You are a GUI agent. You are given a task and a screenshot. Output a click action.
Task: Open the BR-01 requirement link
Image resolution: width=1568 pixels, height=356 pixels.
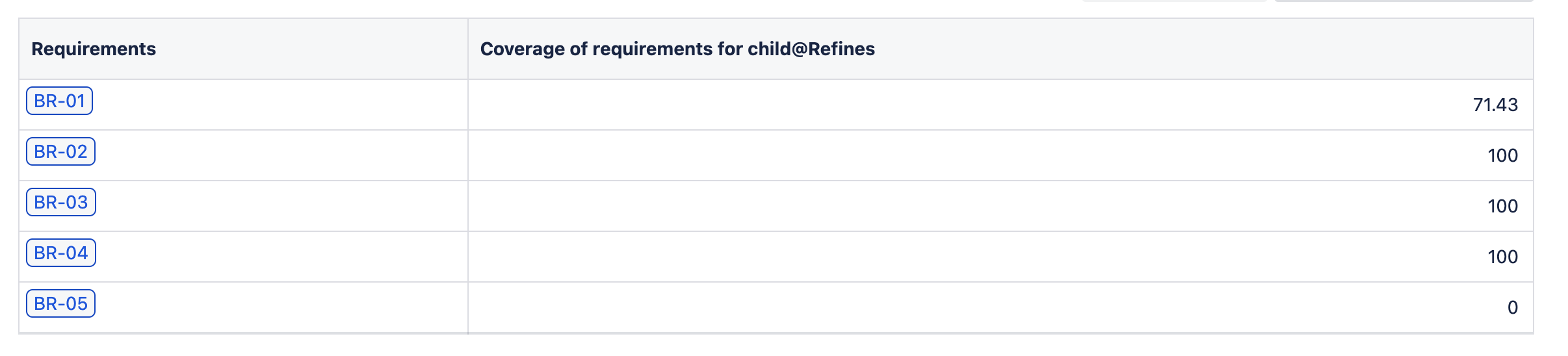click(59, 101)
